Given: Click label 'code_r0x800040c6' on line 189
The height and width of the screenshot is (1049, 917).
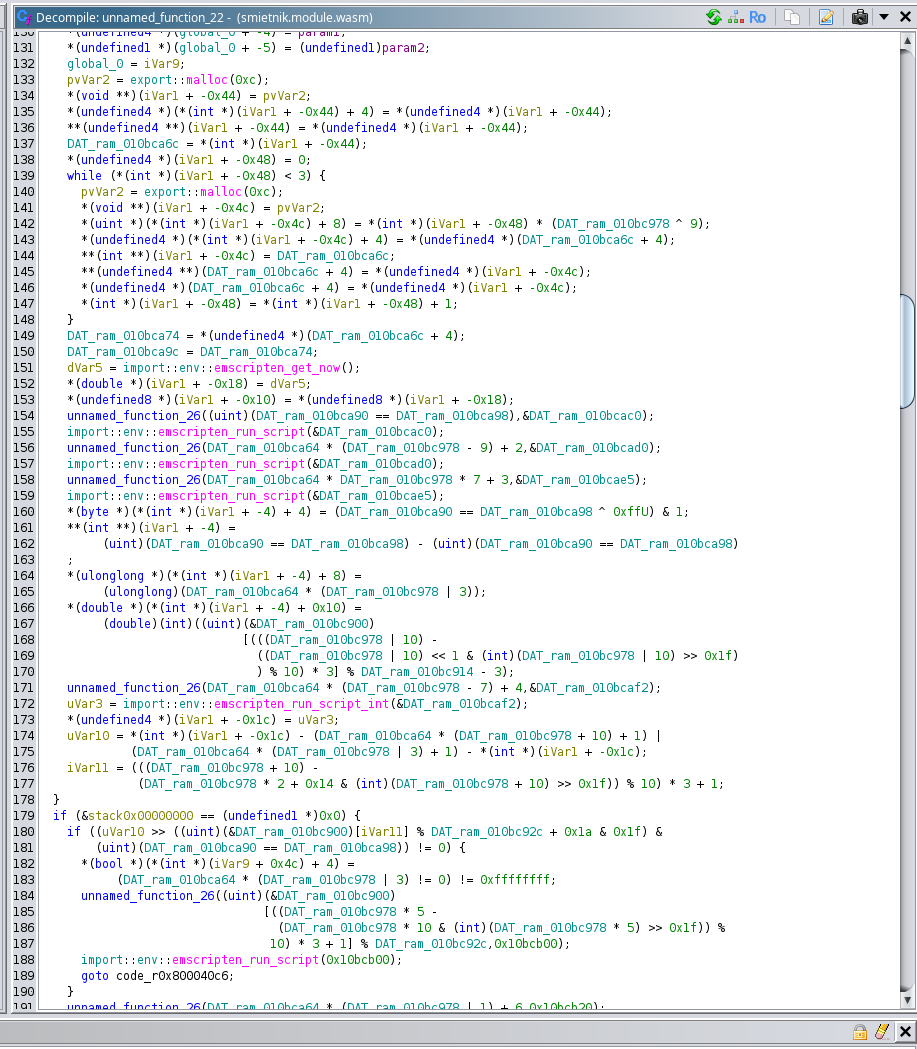Looking at the screenshot, I should click(x=173, y=977).
